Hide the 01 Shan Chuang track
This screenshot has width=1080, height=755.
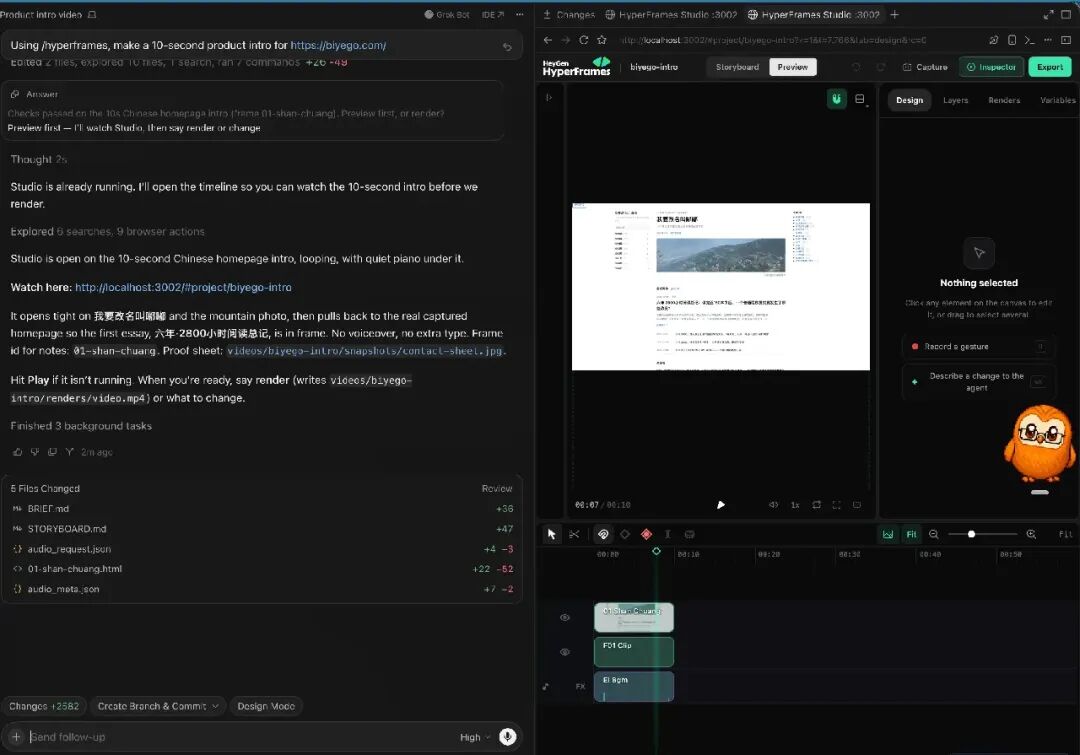pyautogui.click(x=565, y=617)
